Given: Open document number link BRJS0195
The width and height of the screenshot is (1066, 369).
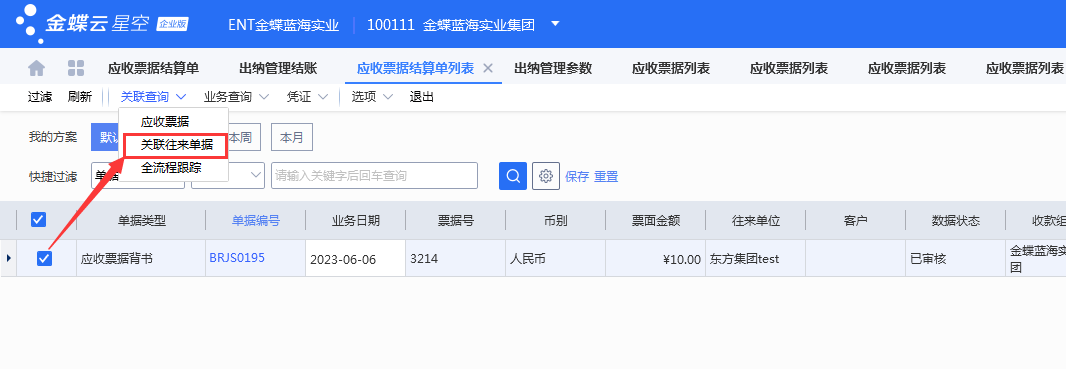Looking at the screenshot, I should [x=237, y=258].
